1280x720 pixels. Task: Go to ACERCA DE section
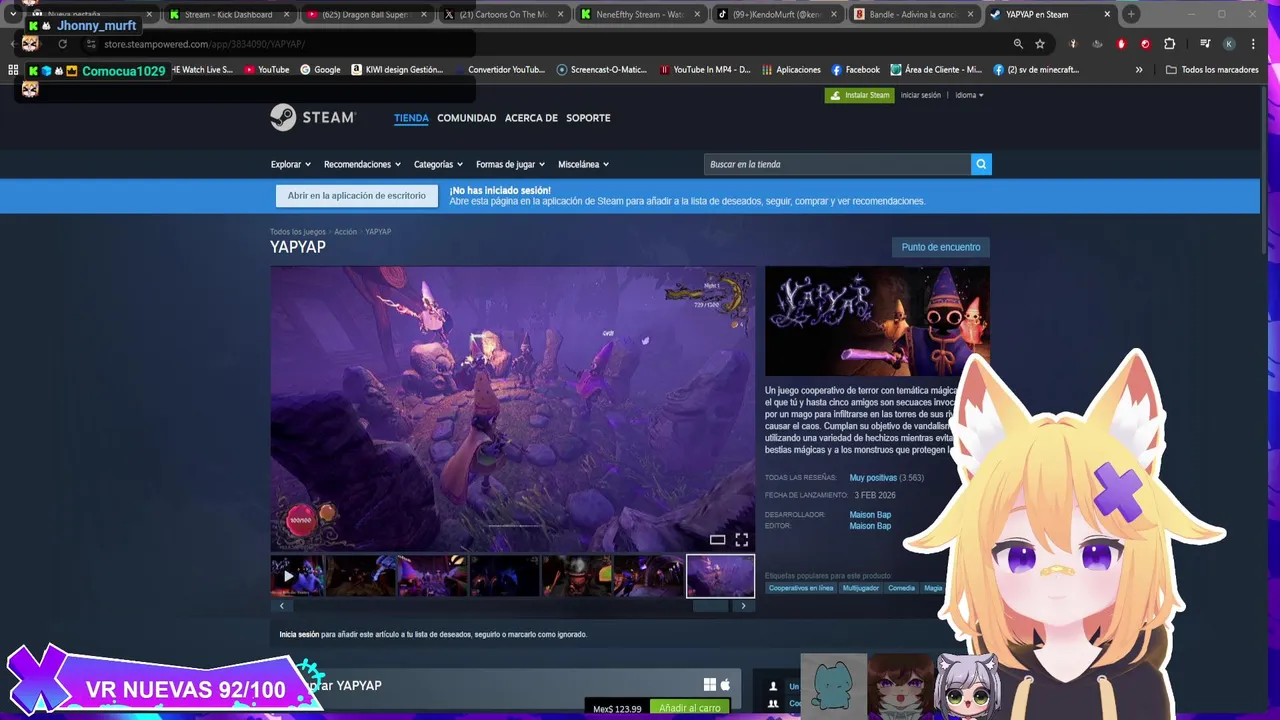click(x=531, y=118)
